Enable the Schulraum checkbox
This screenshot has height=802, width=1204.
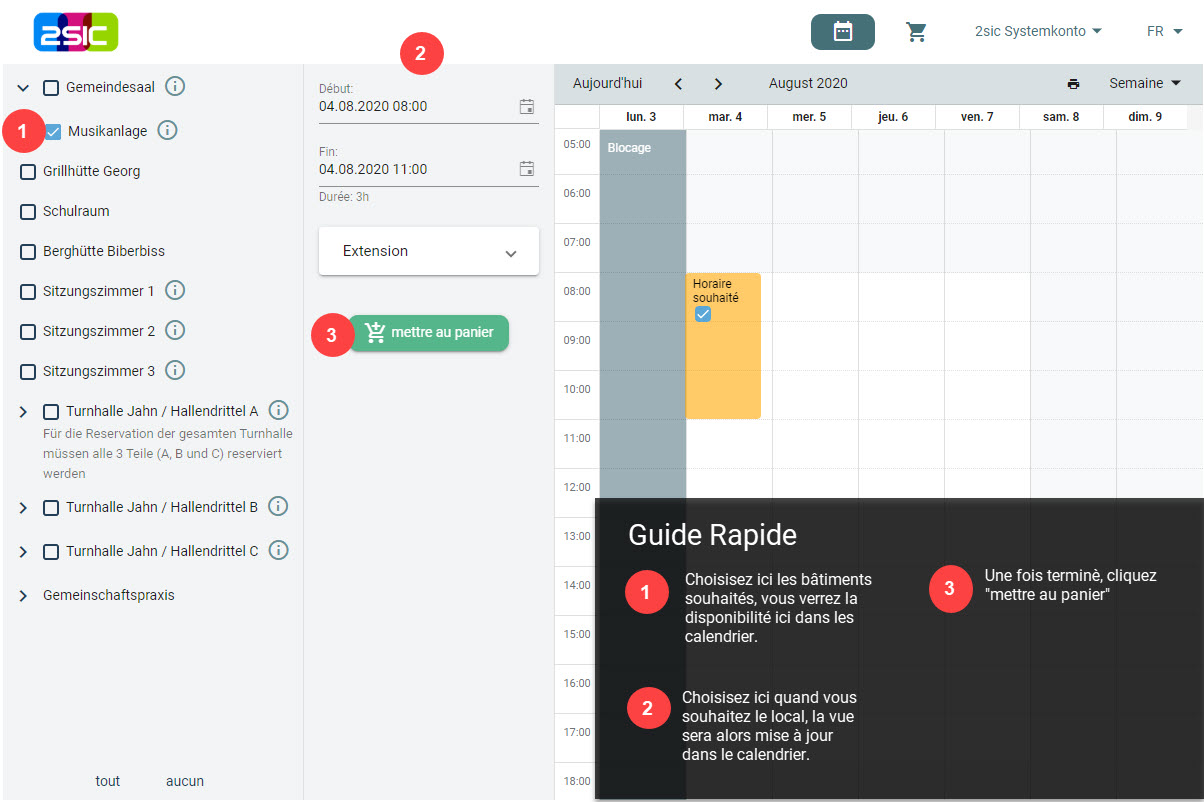pos(28,211)
